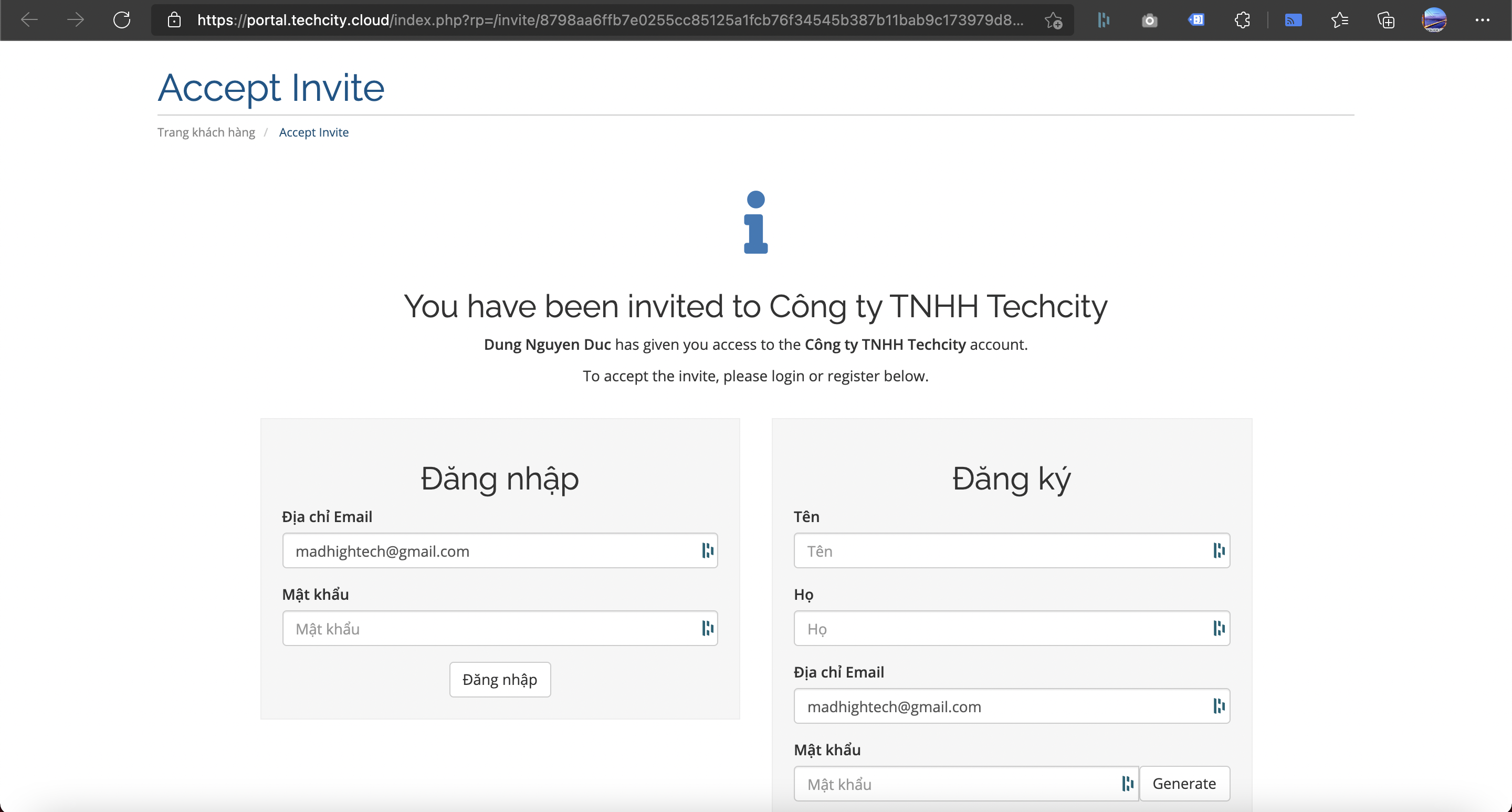
Task: Click the name Dung Nguyen Duc
Action: click(x=547, y=344)
